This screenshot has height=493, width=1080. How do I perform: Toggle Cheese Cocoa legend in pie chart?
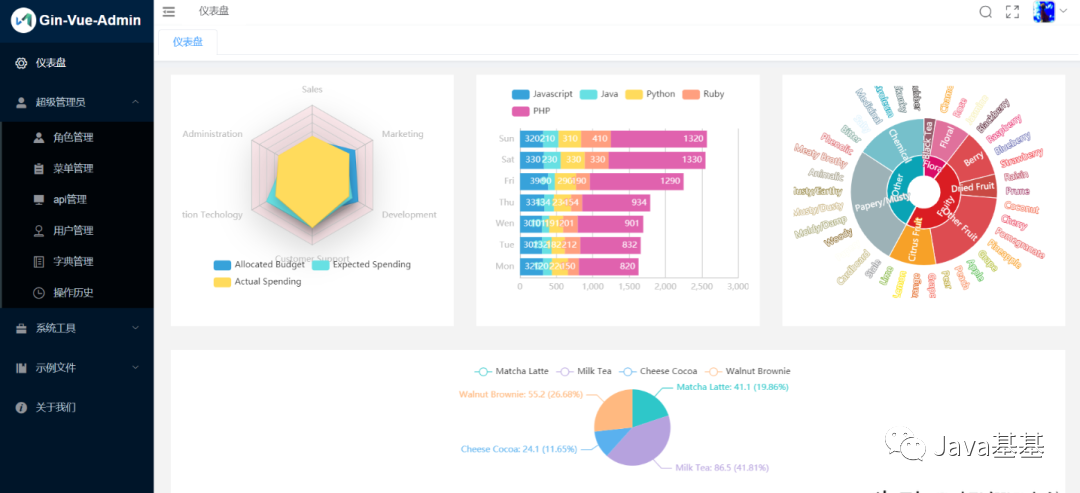coord(658,371)
